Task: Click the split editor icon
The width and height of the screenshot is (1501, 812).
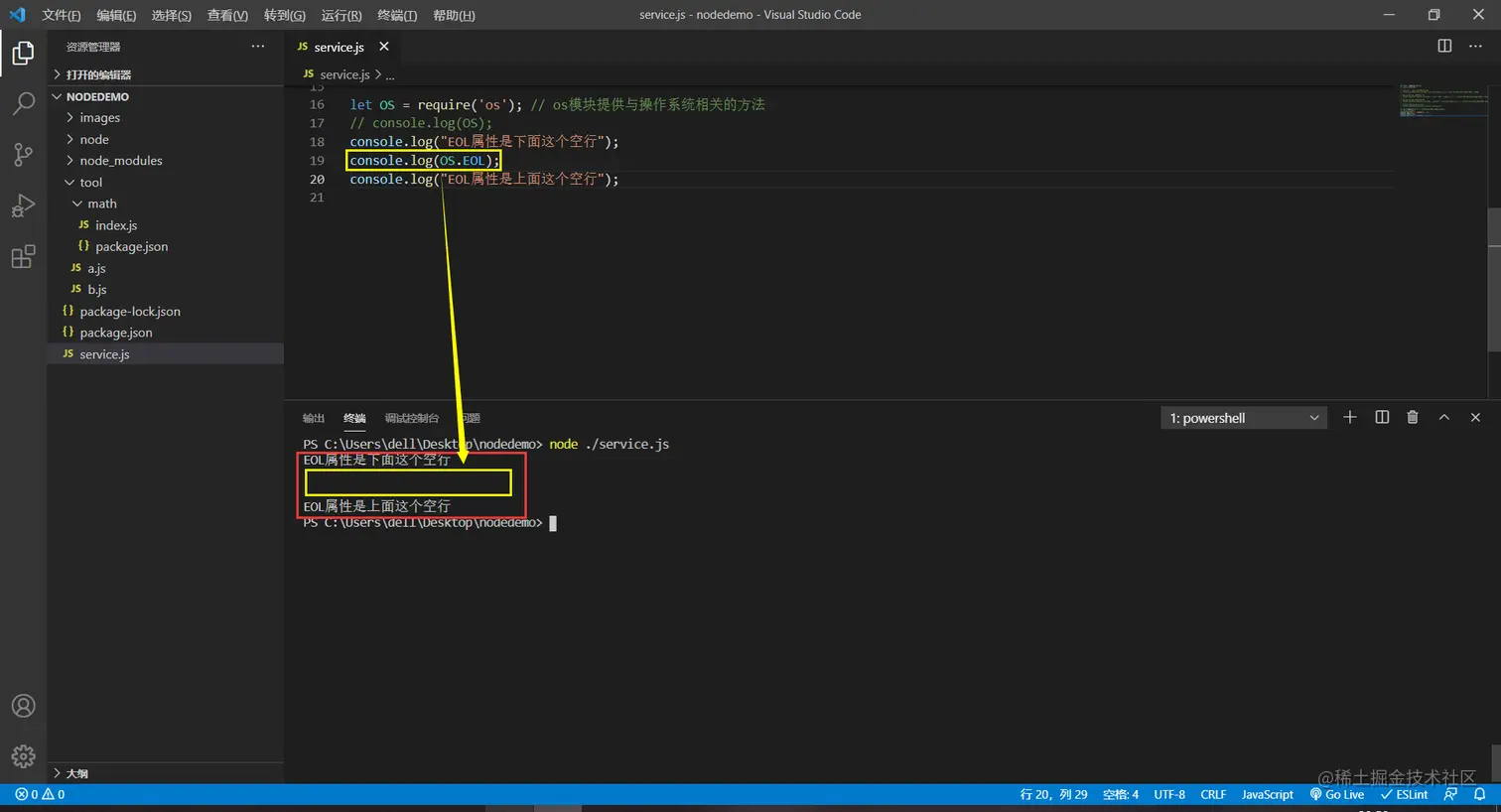Action: click(x=1444, y=46)
